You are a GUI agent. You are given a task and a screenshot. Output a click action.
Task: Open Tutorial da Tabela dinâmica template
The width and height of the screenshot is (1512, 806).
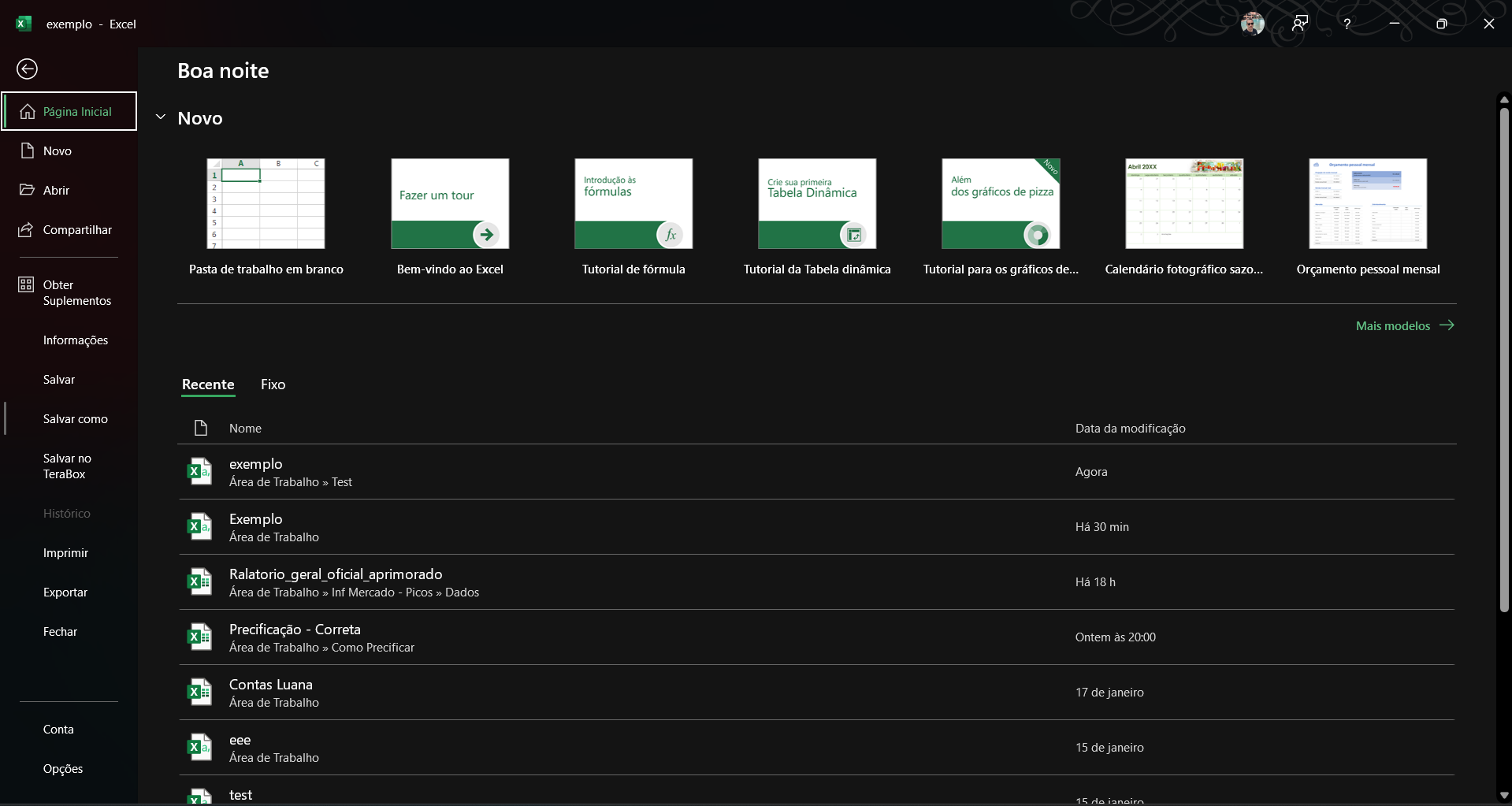tap(817, 218)
